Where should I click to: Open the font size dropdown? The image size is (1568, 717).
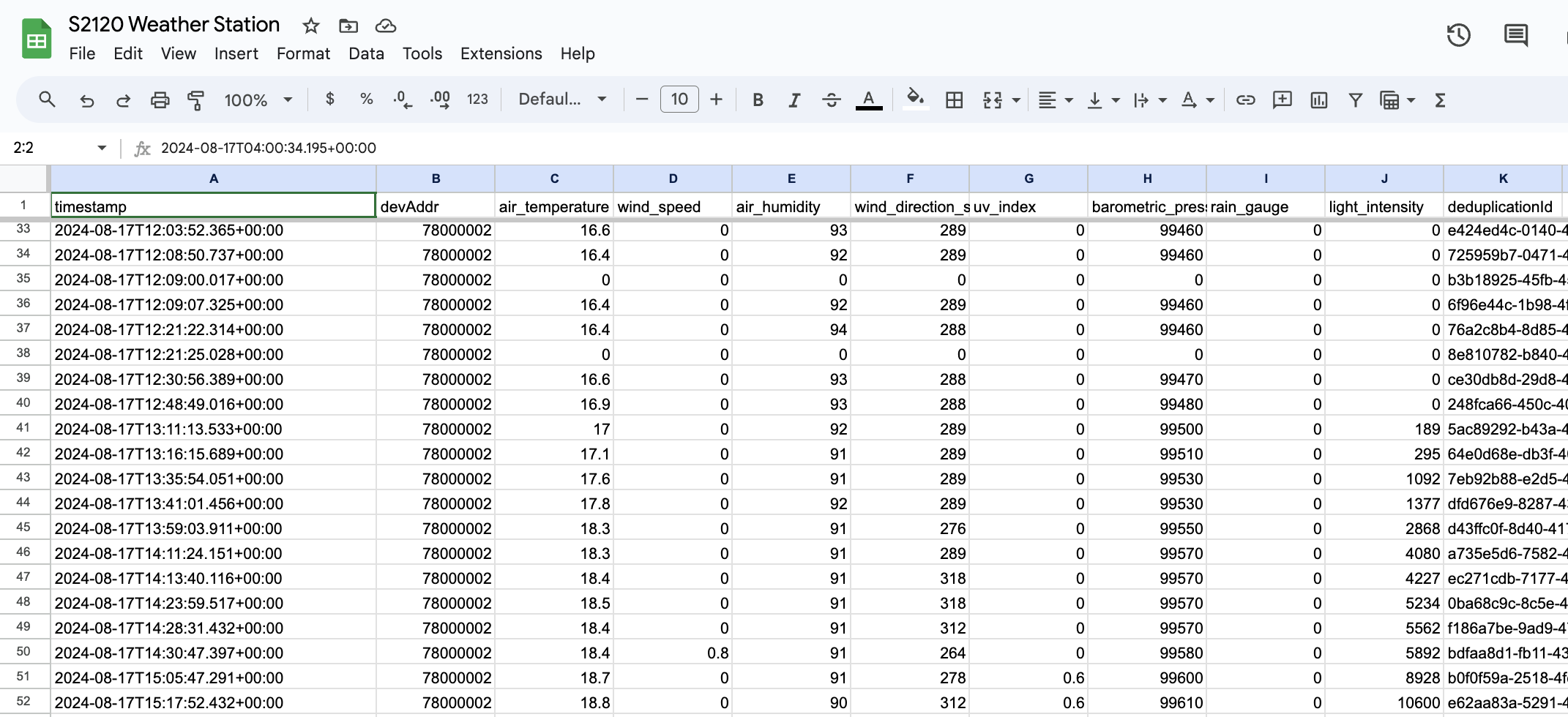point(679,100)
